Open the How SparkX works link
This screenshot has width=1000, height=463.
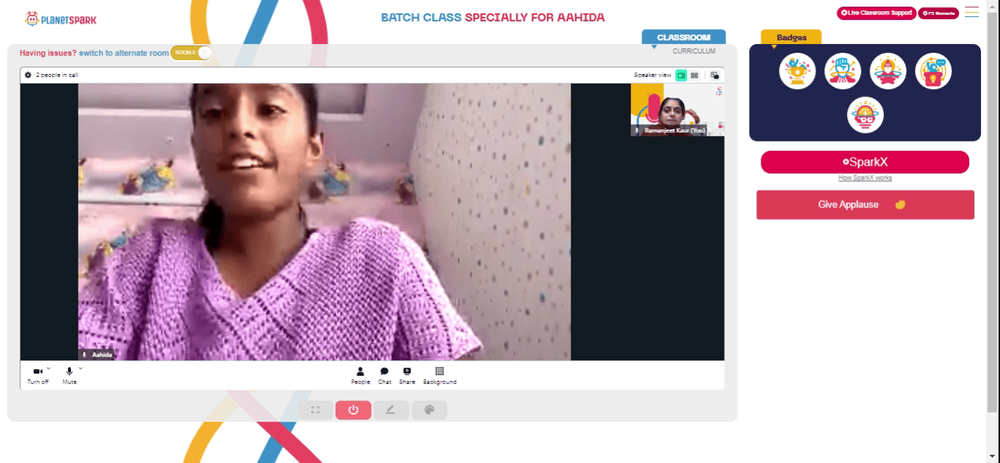point(865,178)
